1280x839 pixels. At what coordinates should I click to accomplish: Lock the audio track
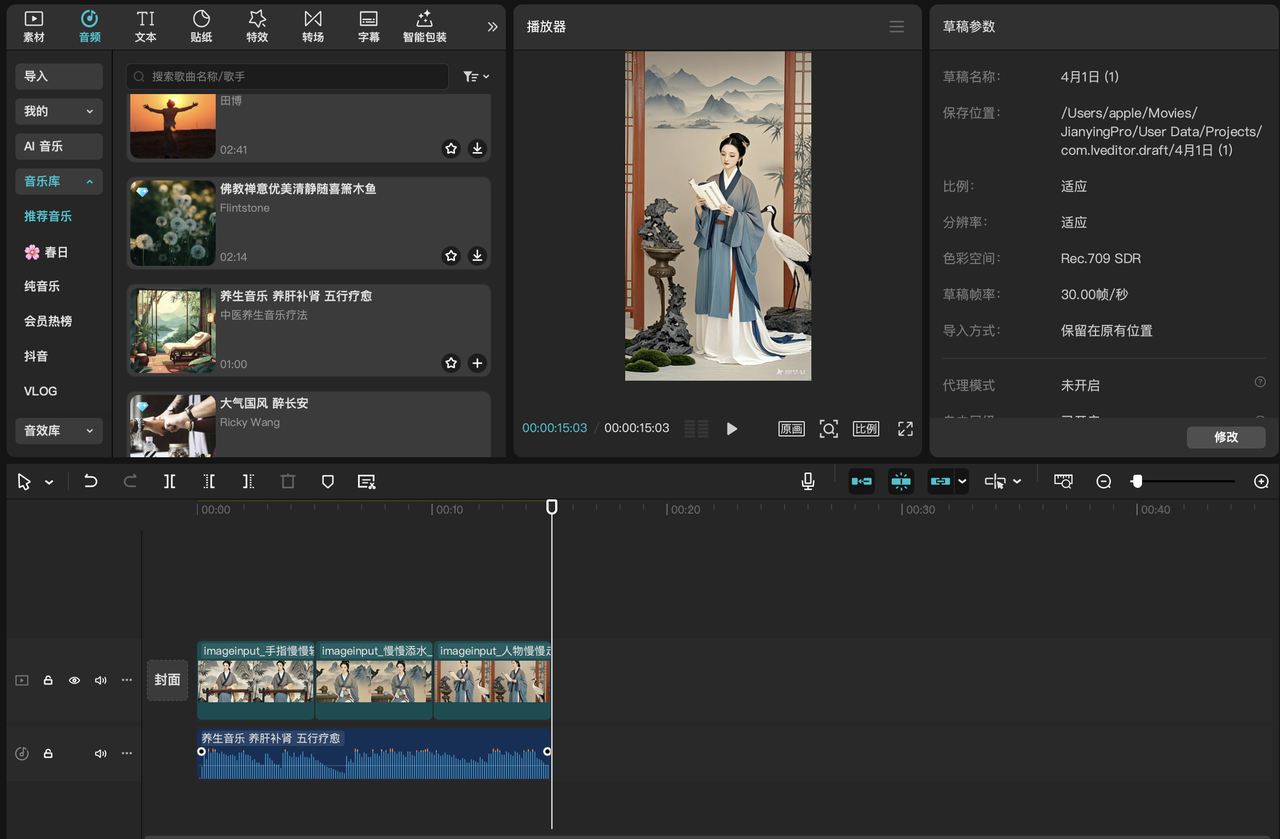[48, 753]
